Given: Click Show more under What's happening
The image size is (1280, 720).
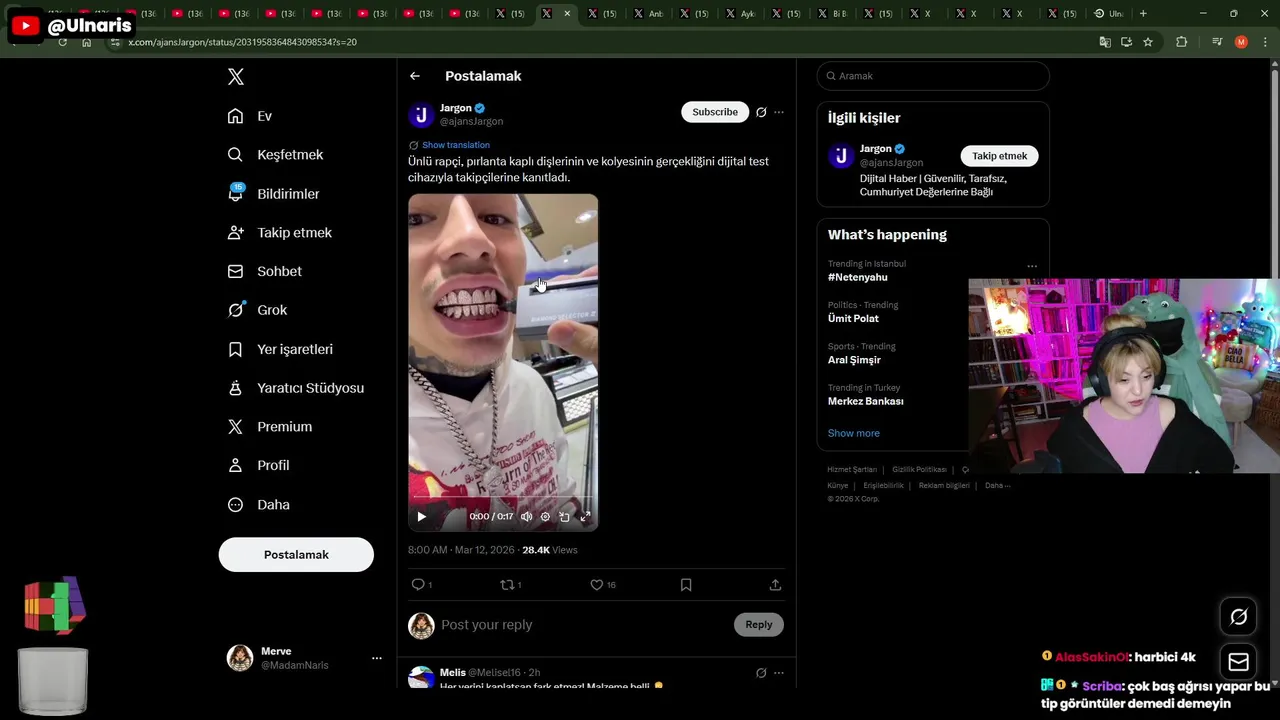Looking at the screenshot, I should (854, 433).
